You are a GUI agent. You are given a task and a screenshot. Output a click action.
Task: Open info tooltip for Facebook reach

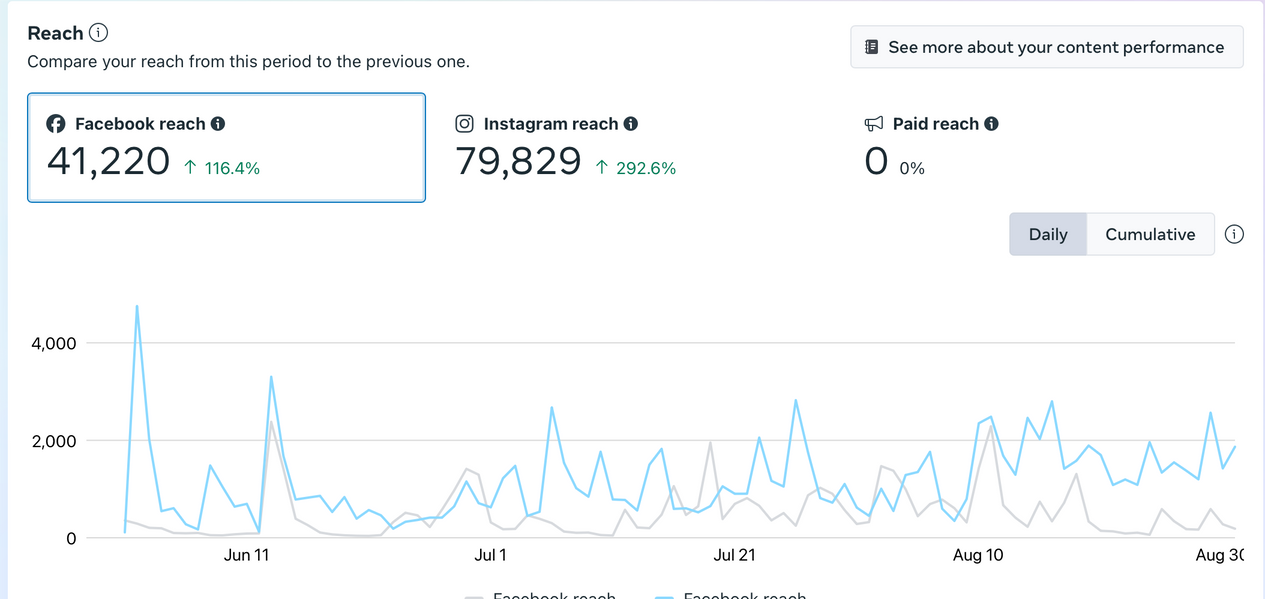(x=218, y=124)
